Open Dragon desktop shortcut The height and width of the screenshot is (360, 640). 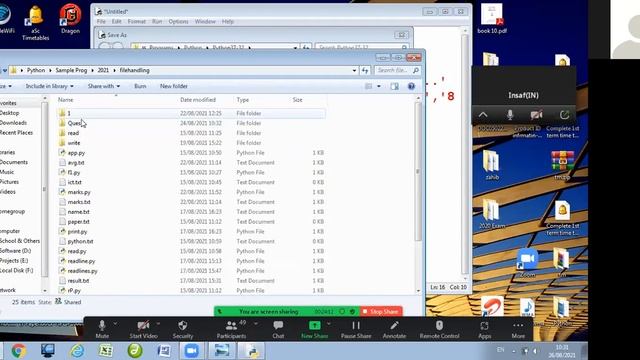point(70,19)
